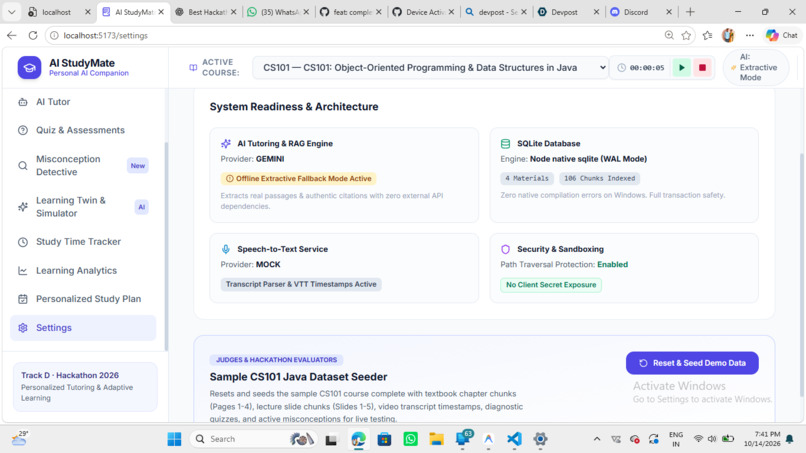Screen dimensions: 806x453
Task: Click the 4 Materials tag
Action: (527, 178)
